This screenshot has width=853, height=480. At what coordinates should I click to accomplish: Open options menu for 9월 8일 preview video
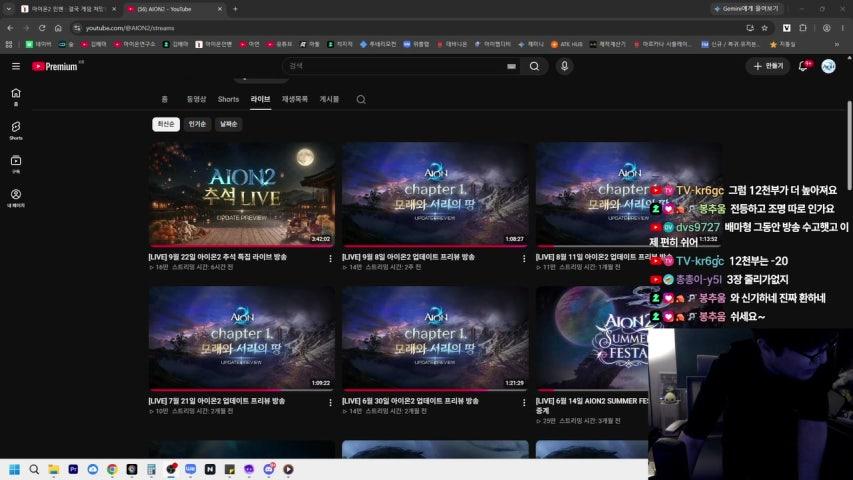[524, 259]
